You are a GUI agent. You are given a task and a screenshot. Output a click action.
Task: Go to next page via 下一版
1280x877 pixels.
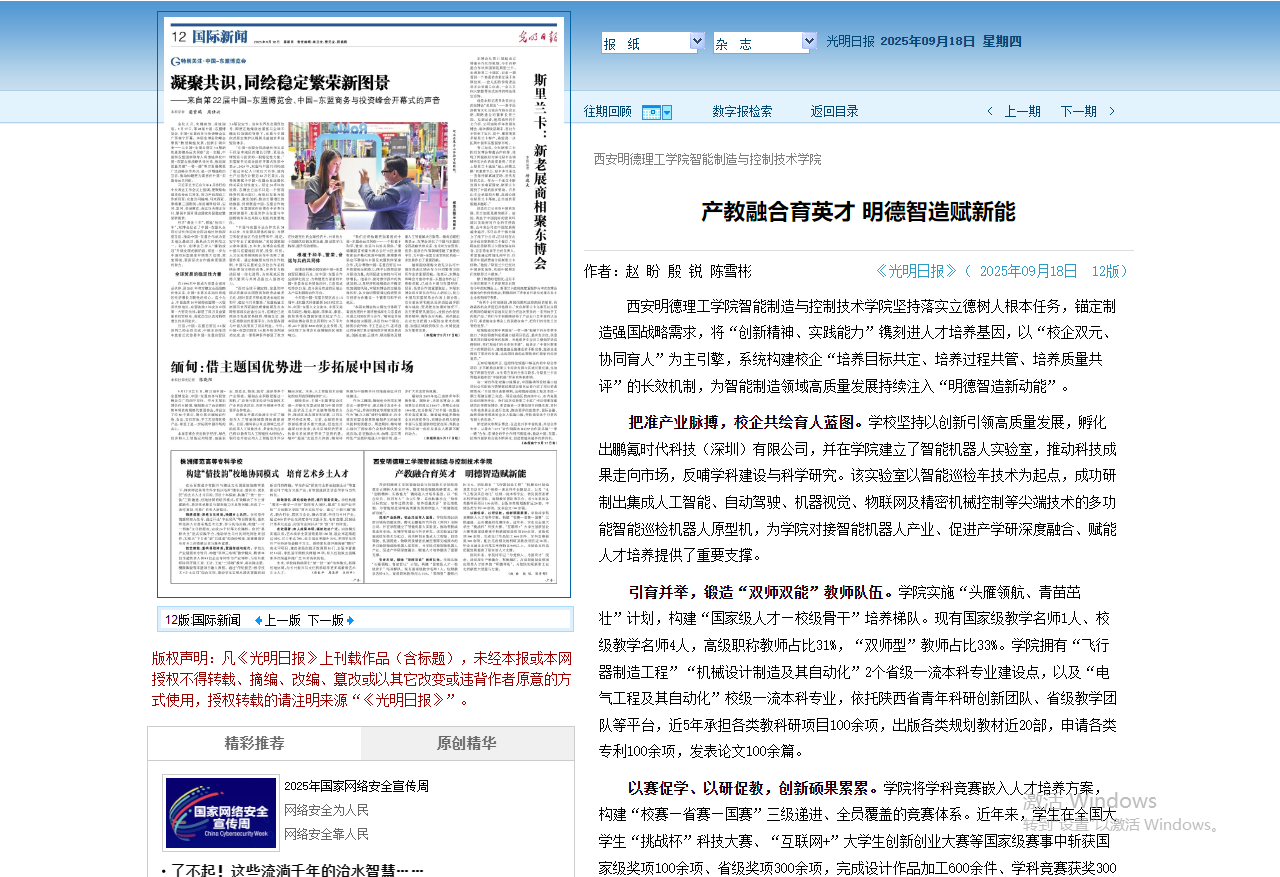click(325, 620)
